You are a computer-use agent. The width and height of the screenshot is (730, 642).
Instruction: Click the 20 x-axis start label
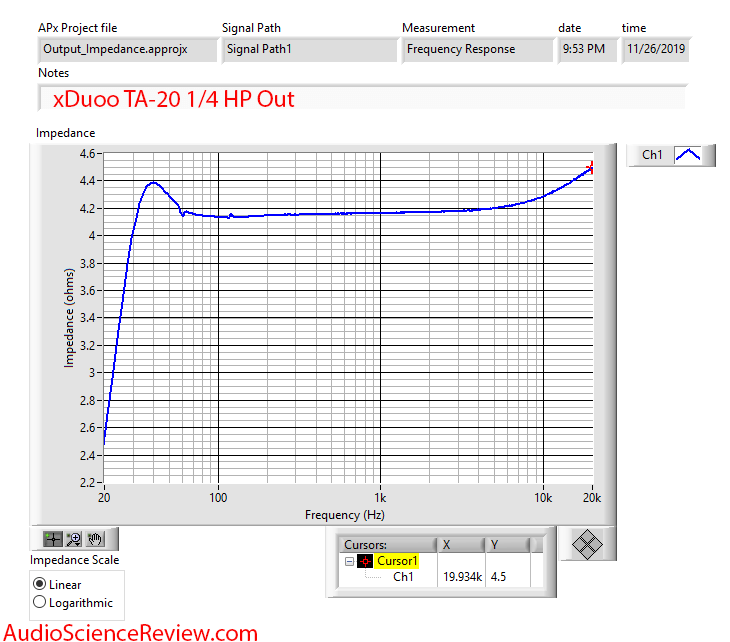104,498
